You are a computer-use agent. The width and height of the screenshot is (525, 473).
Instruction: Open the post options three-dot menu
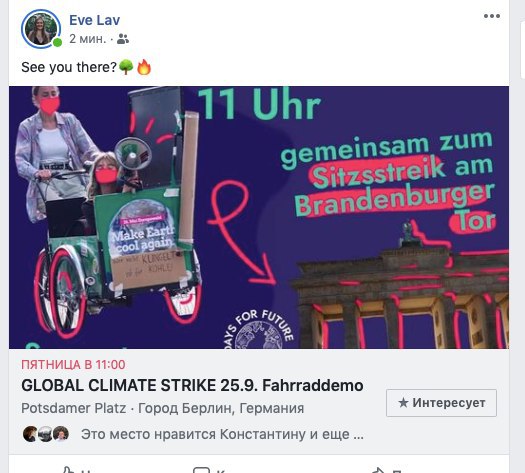pos(492,16)
